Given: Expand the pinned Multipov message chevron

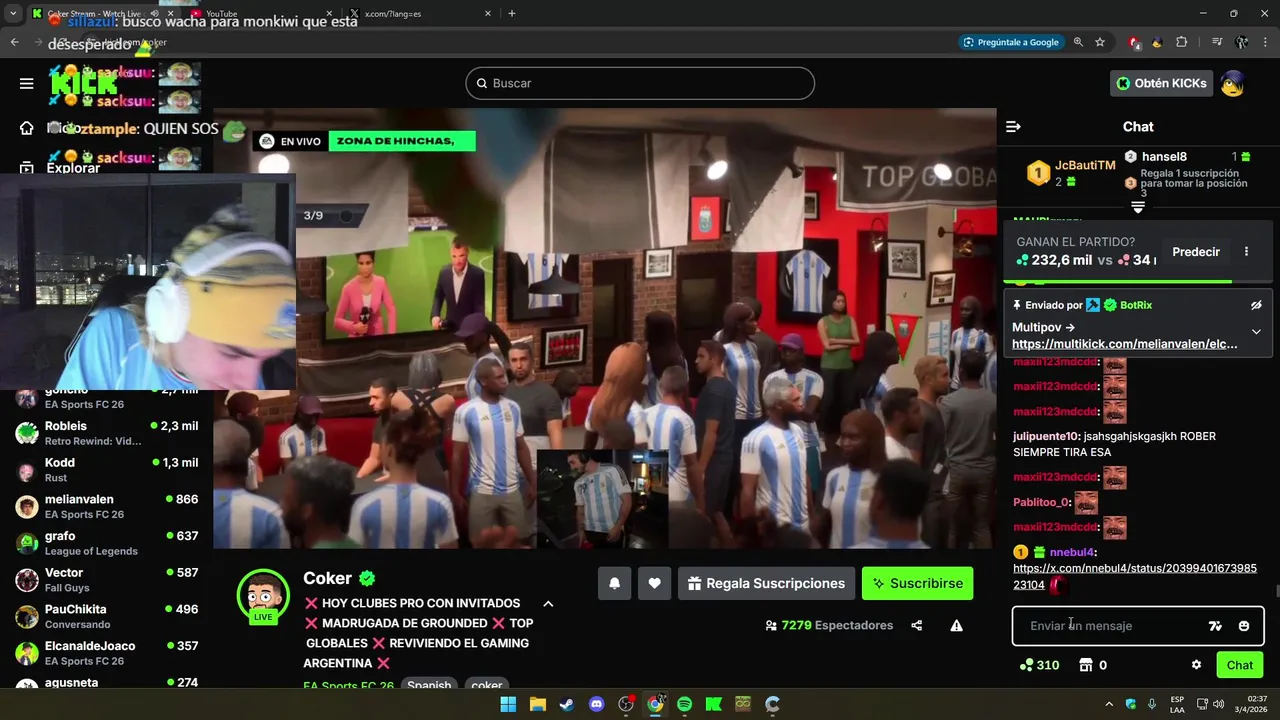Looking at the screenshot, I should tap(1256, 332).
